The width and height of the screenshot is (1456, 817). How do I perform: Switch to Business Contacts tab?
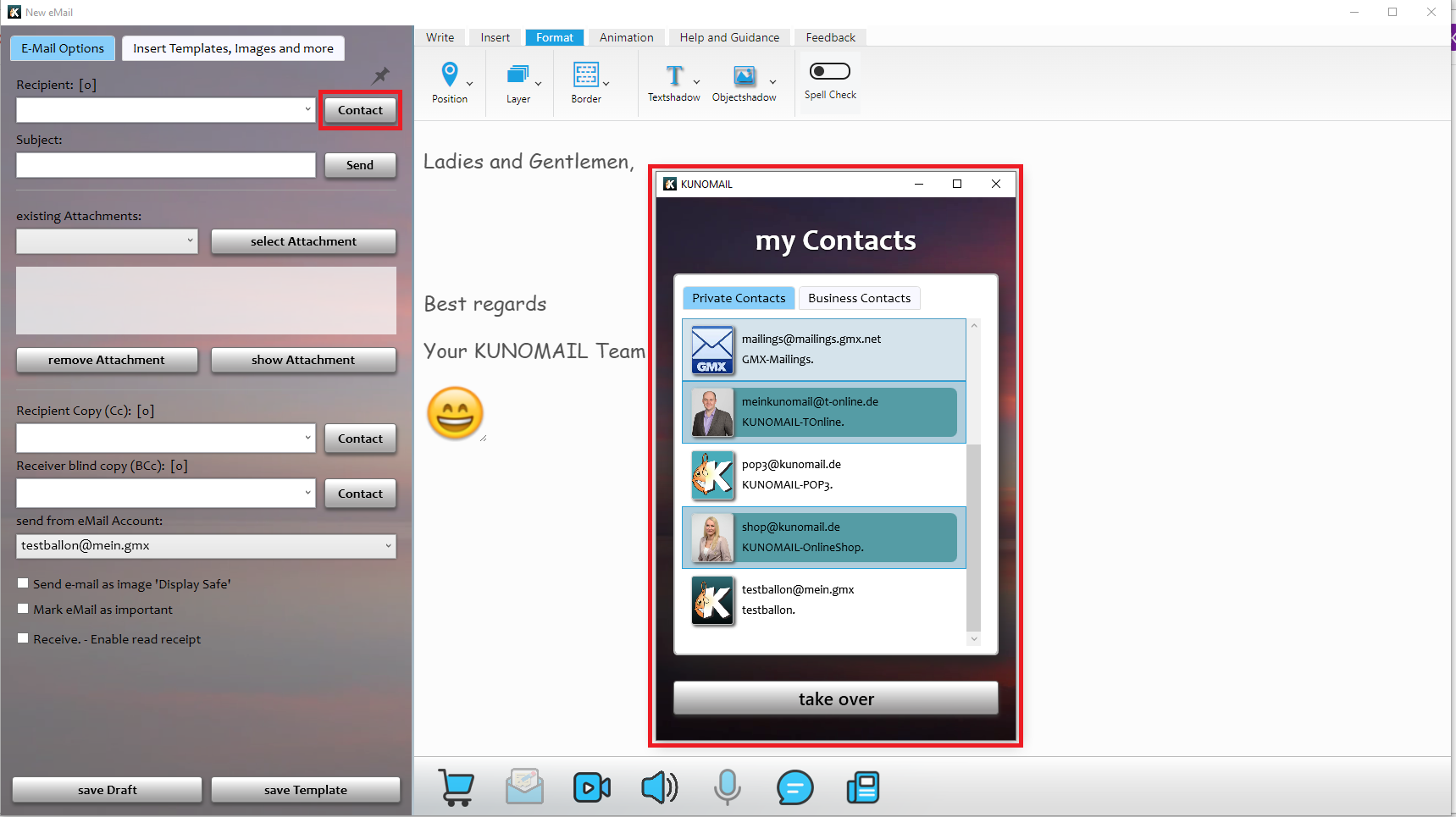859,298
